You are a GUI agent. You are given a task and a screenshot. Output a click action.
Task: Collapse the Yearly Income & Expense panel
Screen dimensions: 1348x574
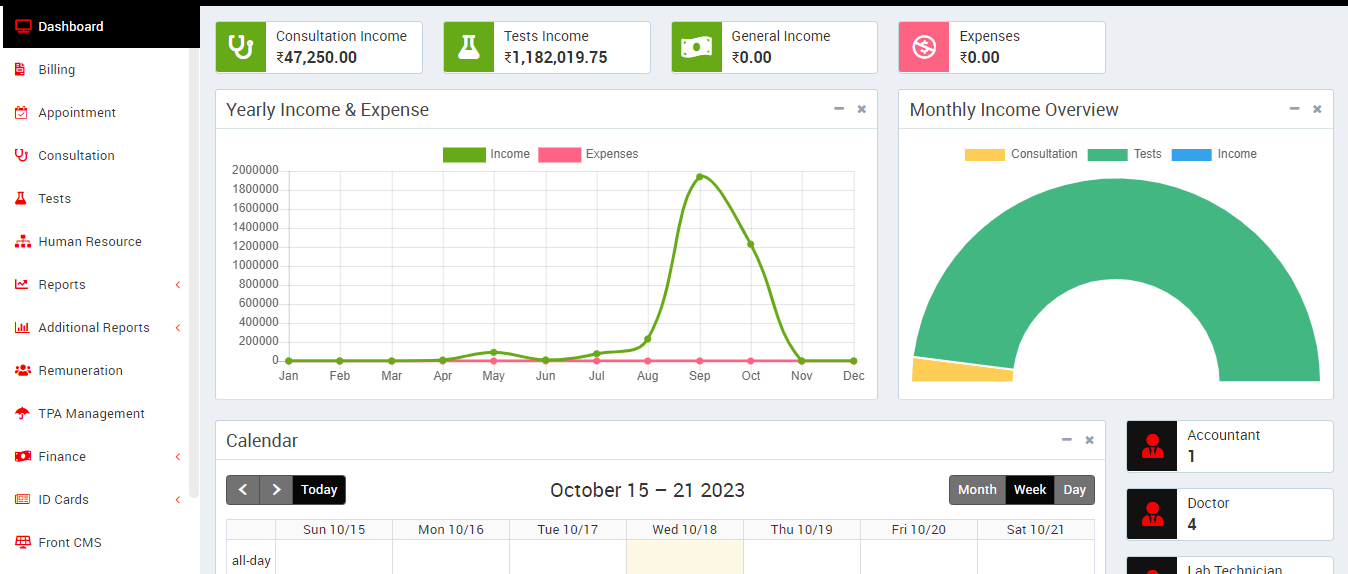(839, 109)
